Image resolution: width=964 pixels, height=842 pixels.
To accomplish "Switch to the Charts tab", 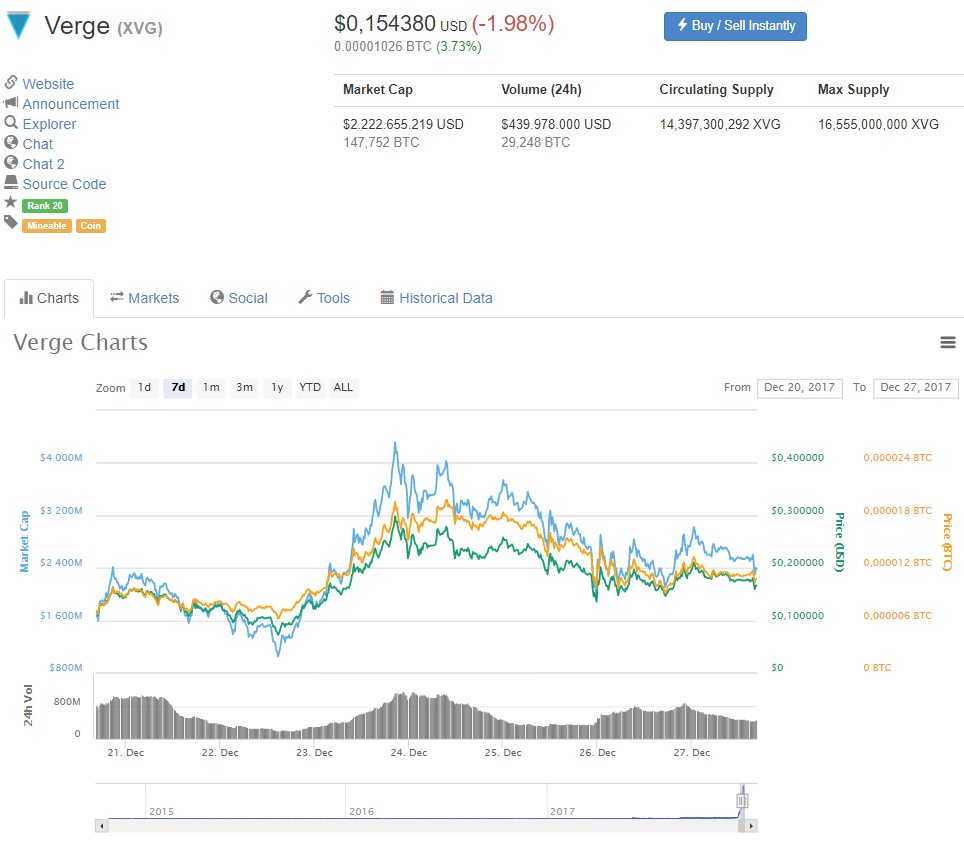I will coord(49,299).
